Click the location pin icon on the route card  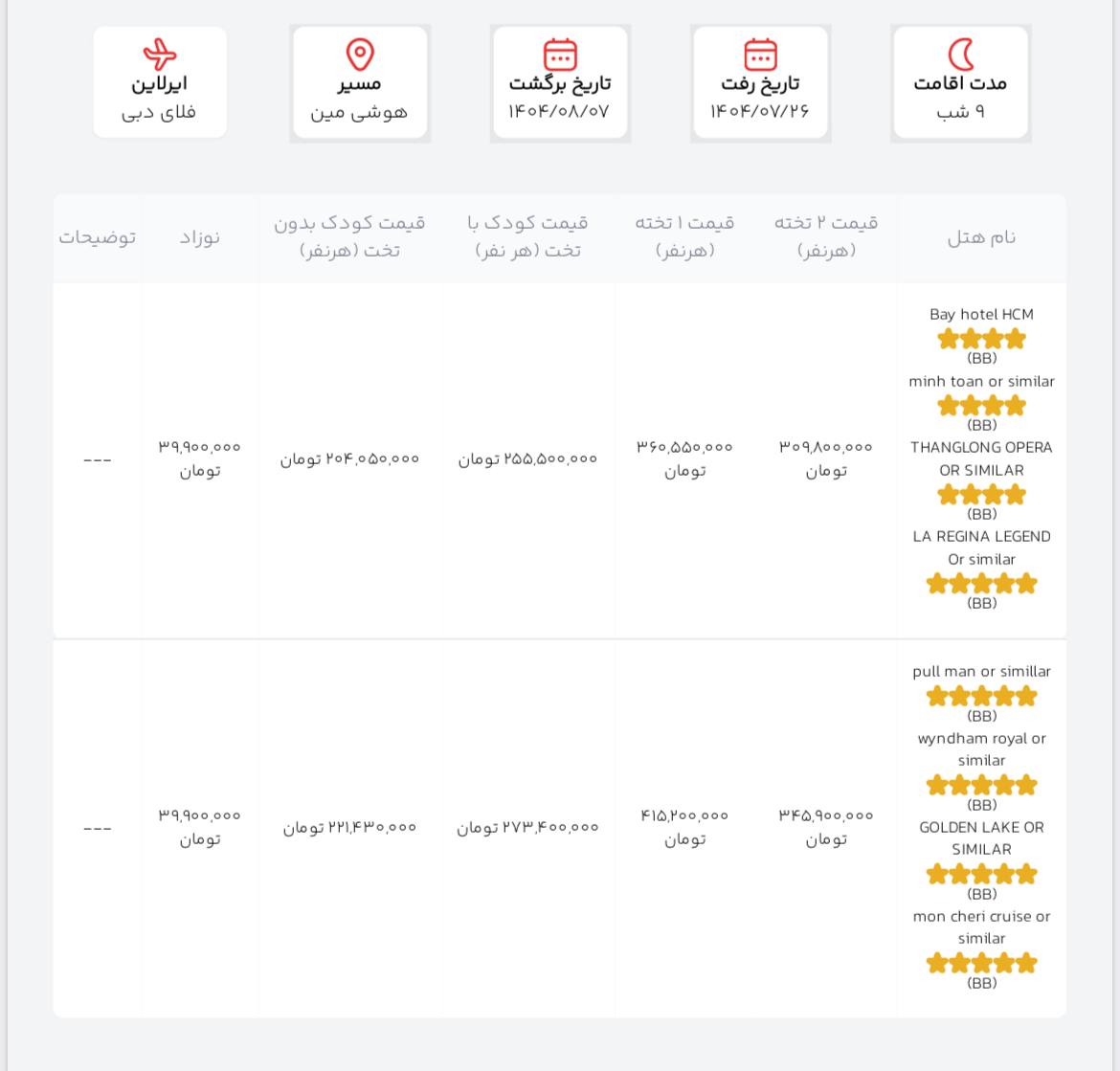pyautogui.click(x=360, y=55)
